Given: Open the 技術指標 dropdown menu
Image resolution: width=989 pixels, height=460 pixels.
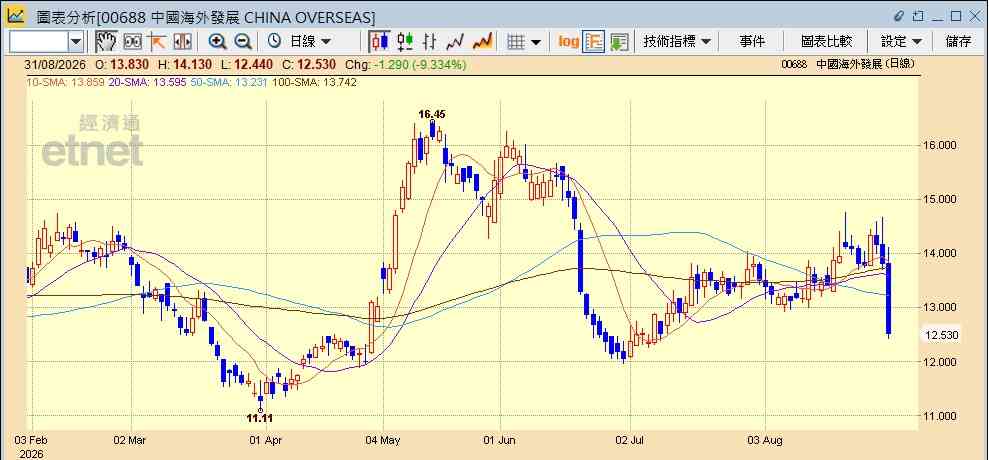Looking at the screenshot, I should click(x=677, y=42).
